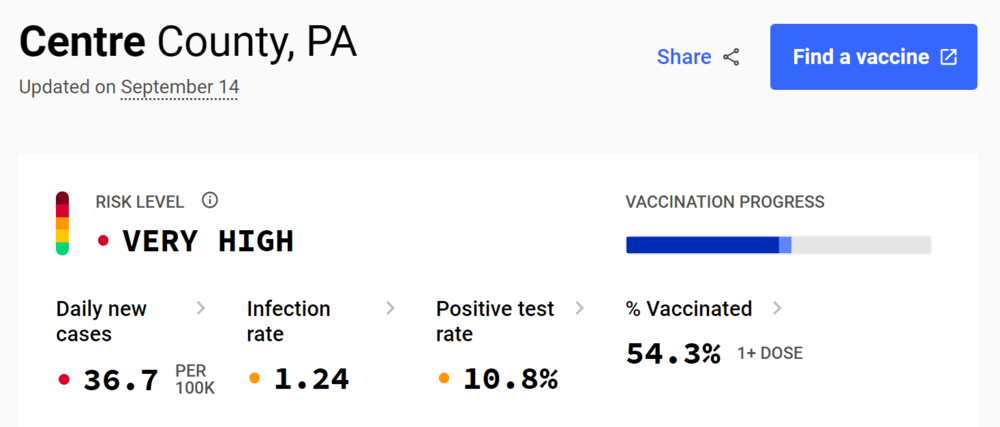Image resolution: width=1000 pixels, height=427 pixels.
Task: Click the red dot next to VERY HIGH
Action: [x=103, y=240]
